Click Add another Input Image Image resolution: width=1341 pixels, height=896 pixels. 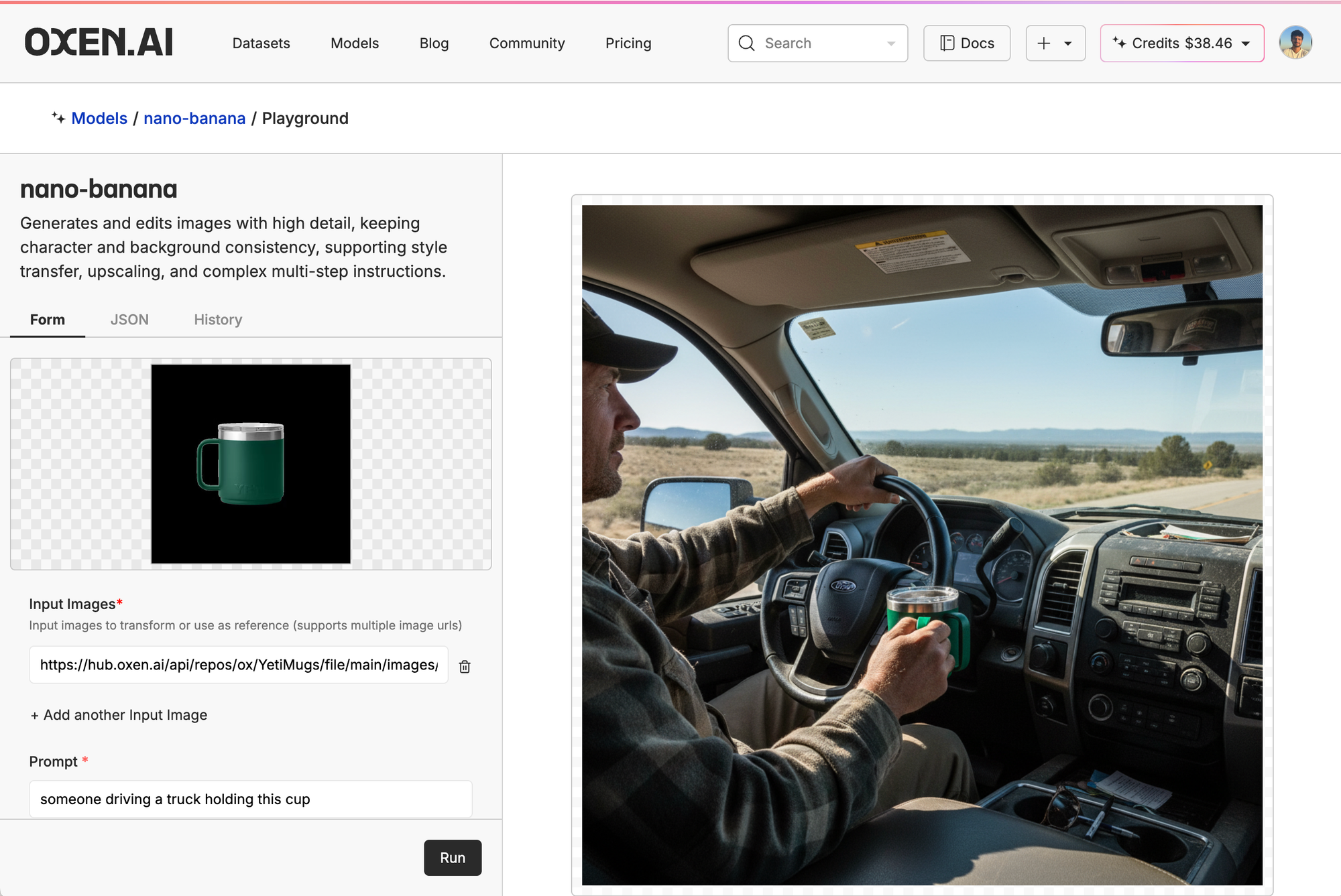(119, 715)
